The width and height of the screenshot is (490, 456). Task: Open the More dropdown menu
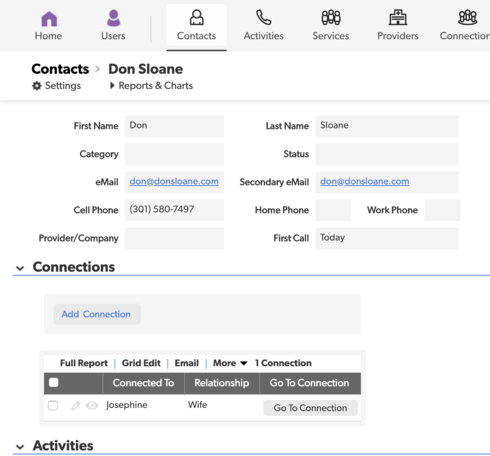click(x=230, y=363)
